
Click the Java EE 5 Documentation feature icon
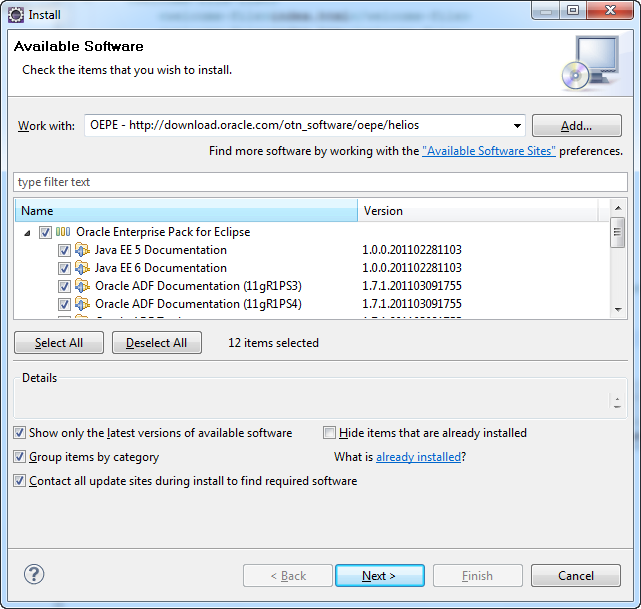pos(82,250)
